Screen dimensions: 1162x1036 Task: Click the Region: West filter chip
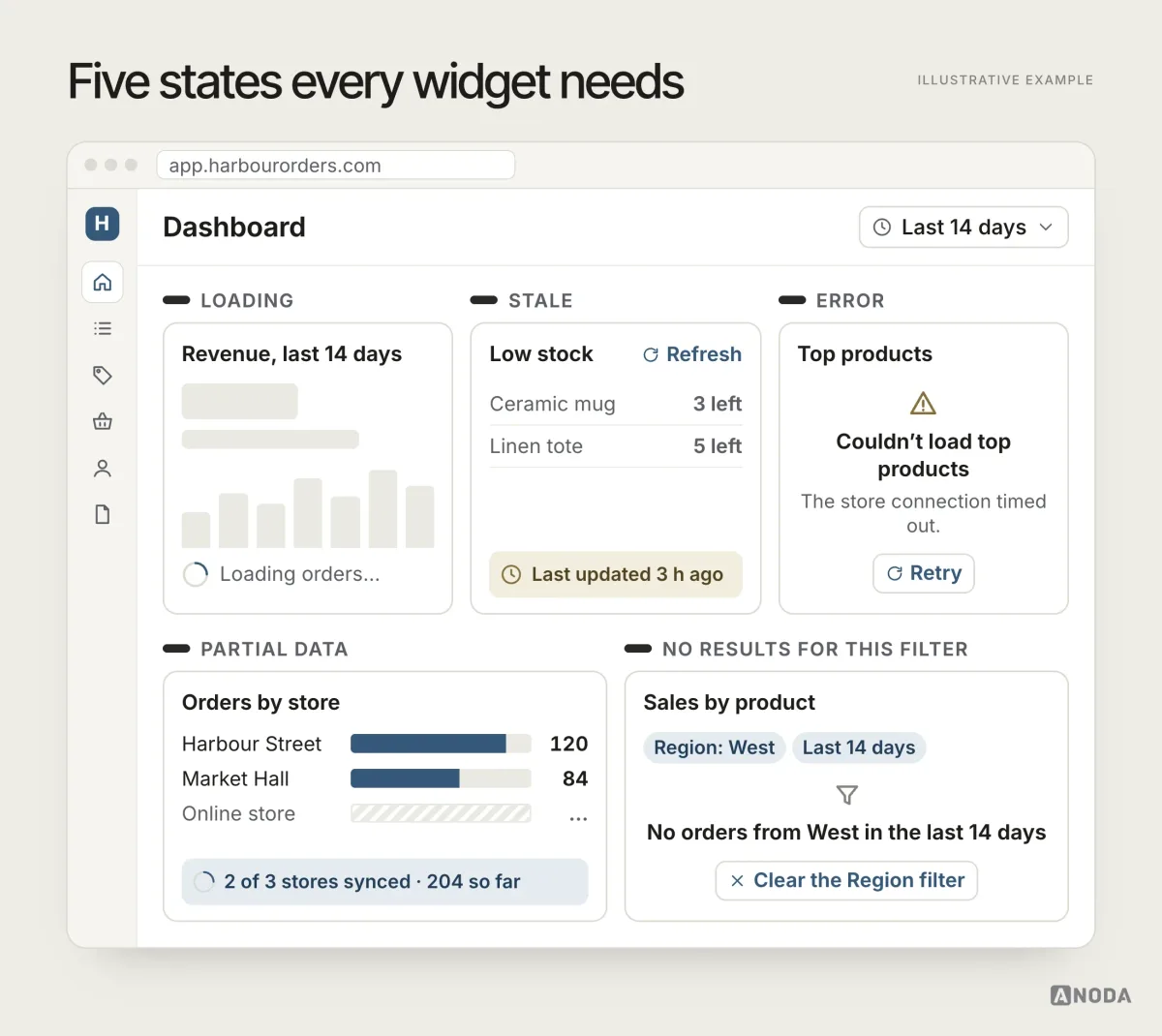[715, 747]
